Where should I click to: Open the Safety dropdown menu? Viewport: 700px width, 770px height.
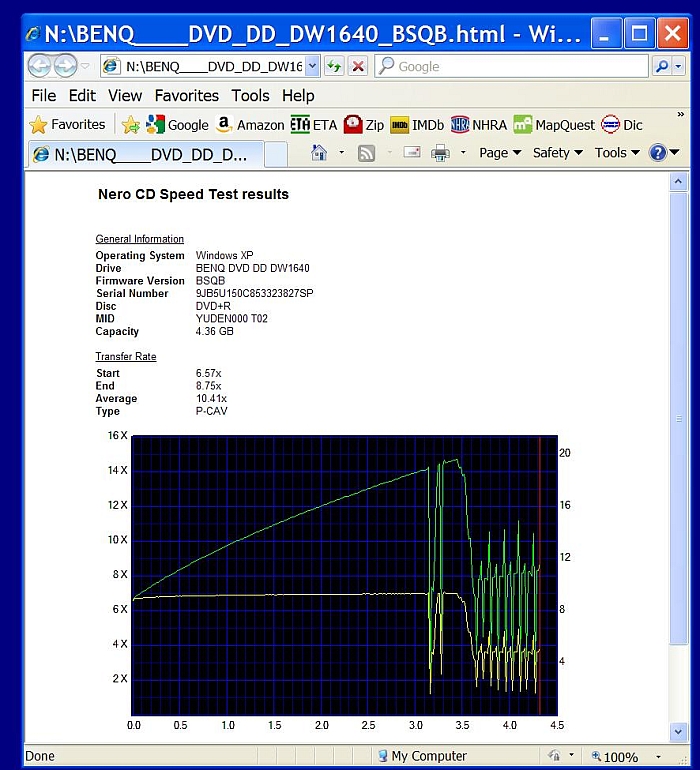pos(558,153)
